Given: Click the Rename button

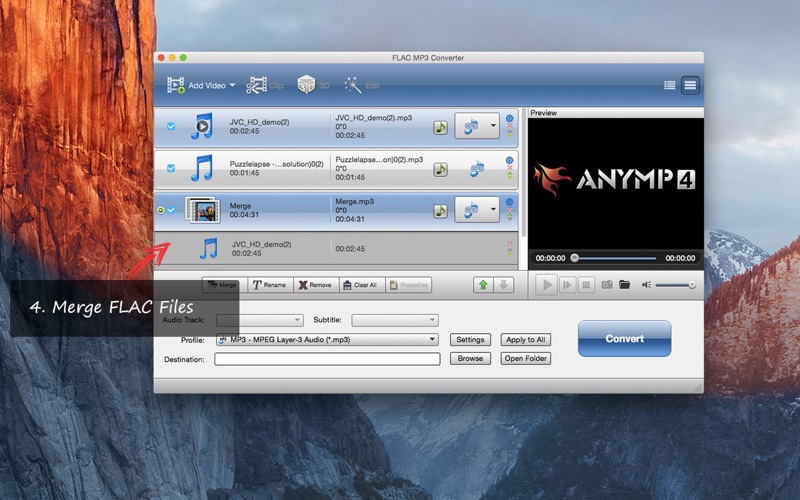Looking at the screenshot, I should click(x=268, y=285).
